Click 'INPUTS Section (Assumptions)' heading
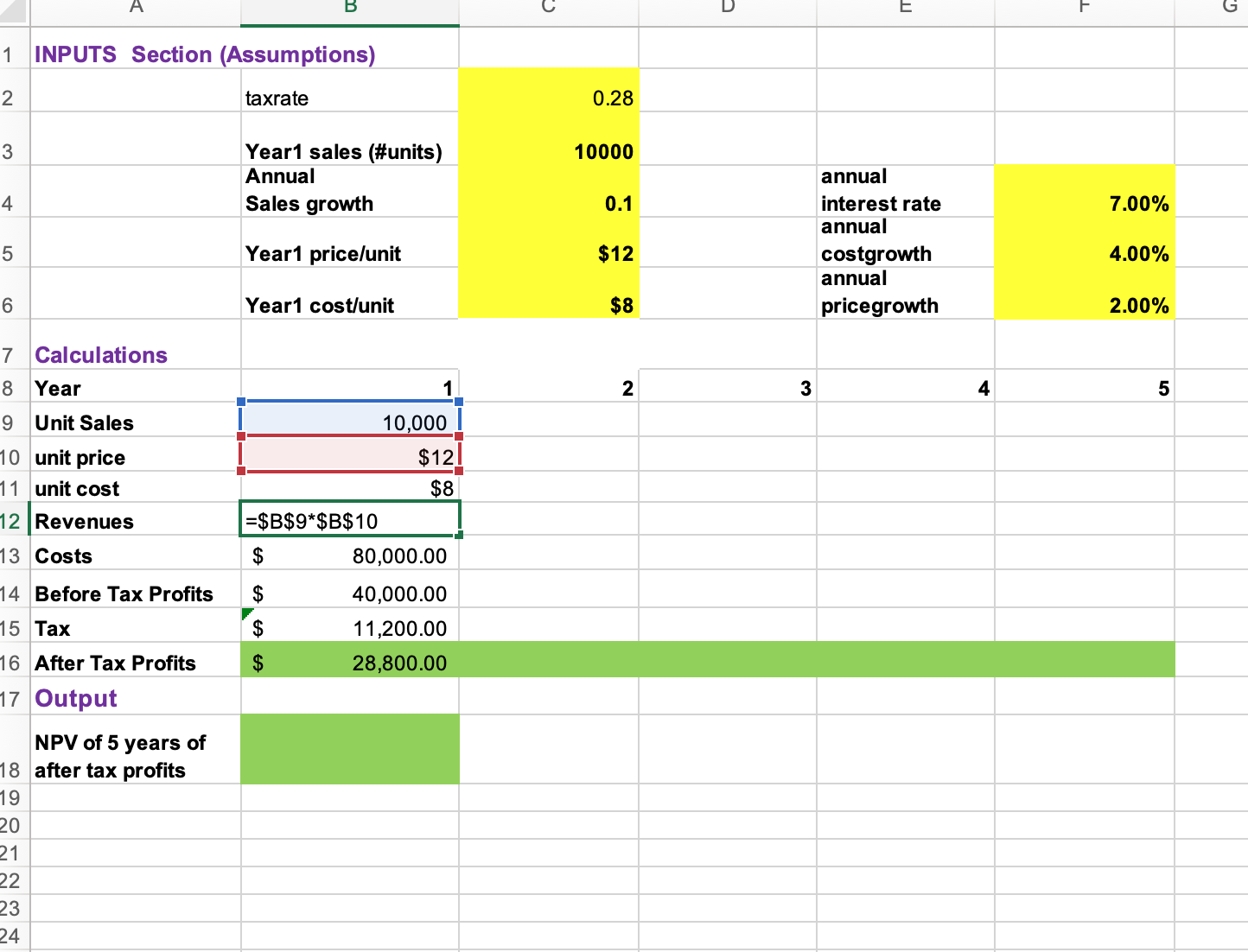This screenshot has height=952, width=1248. click(x=205, y=54)
